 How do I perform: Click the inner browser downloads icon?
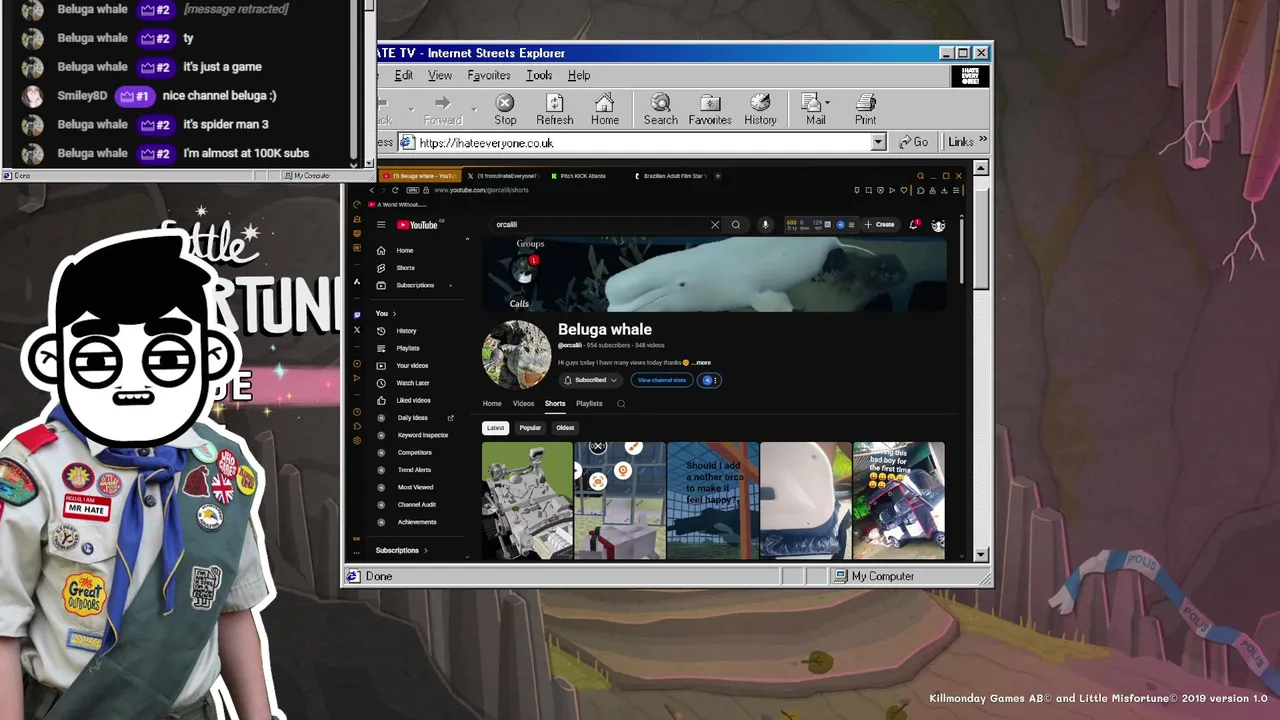coord(944,190)
